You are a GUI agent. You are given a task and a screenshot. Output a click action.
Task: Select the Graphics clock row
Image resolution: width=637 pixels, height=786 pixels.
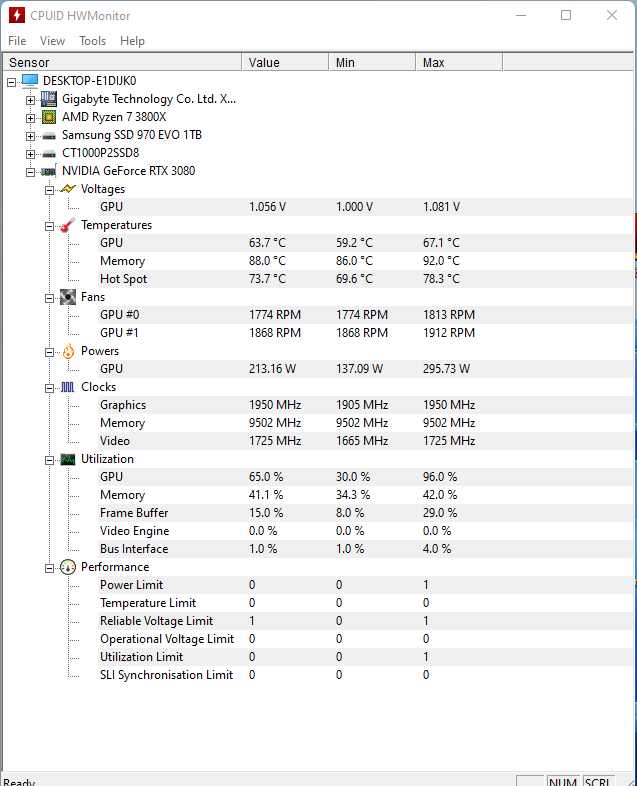click(x=366, y=405)
